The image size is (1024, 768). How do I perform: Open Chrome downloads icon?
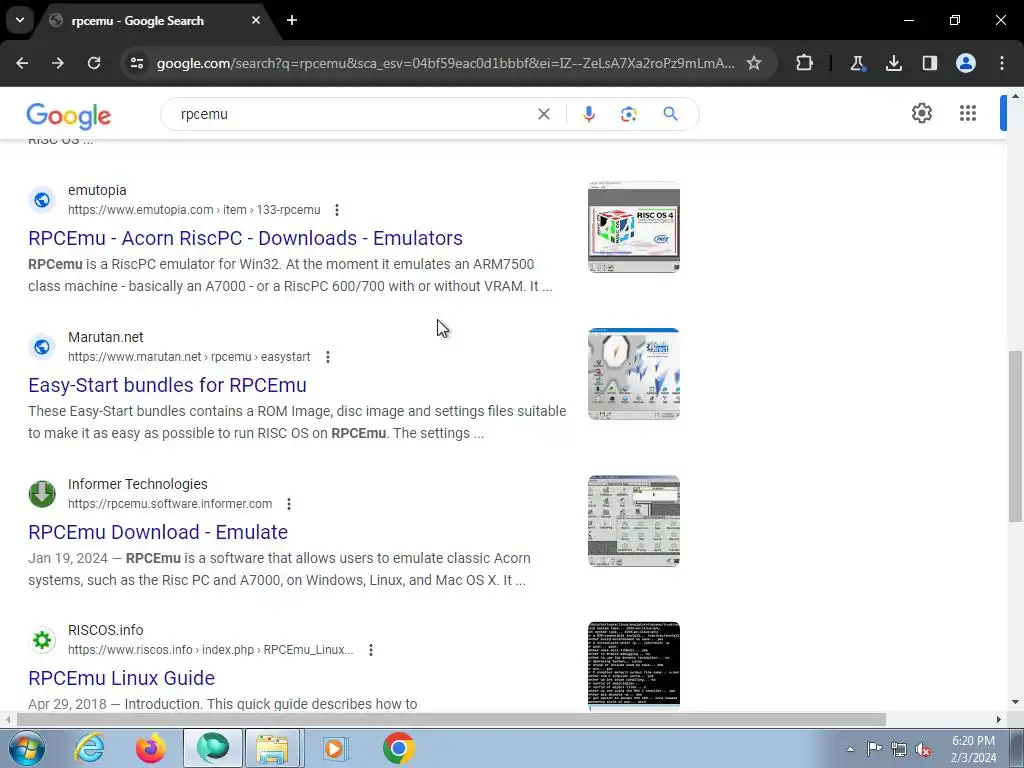893,63
